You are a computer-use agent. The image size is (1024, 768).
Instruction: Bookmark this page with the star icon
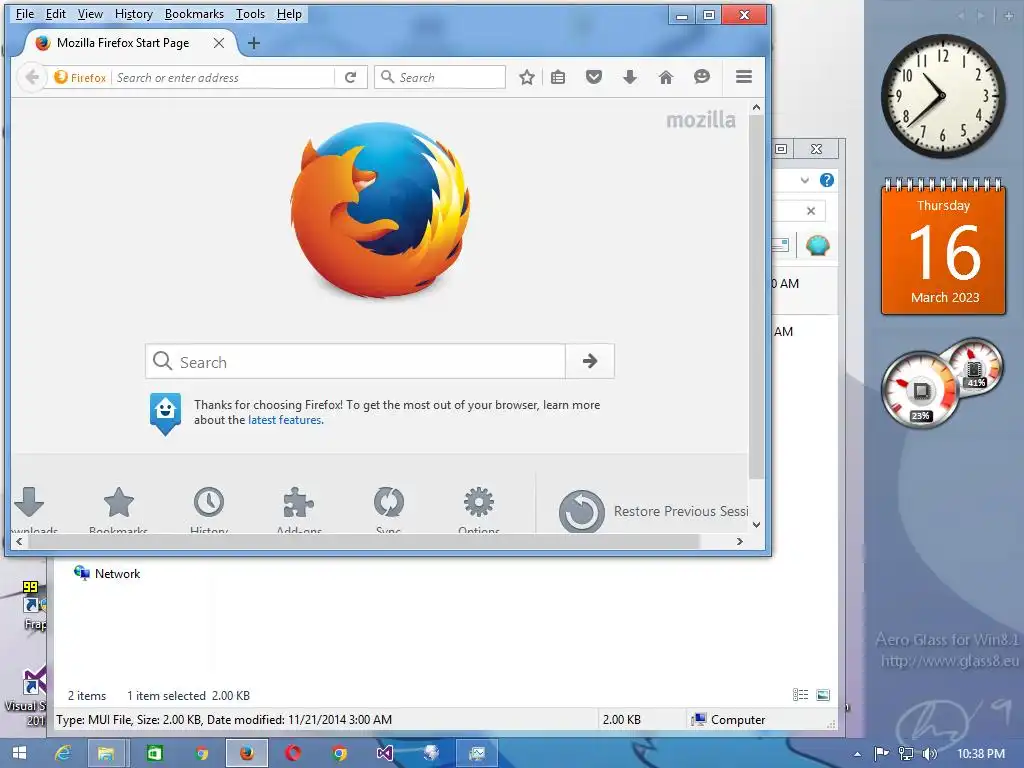[527, 77]
